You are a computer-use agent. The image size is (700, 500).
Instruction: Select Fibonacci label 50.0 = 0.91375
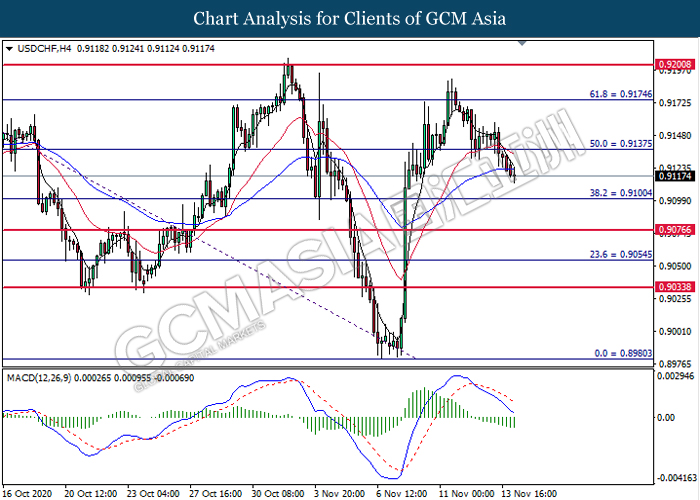pos(621,143)
